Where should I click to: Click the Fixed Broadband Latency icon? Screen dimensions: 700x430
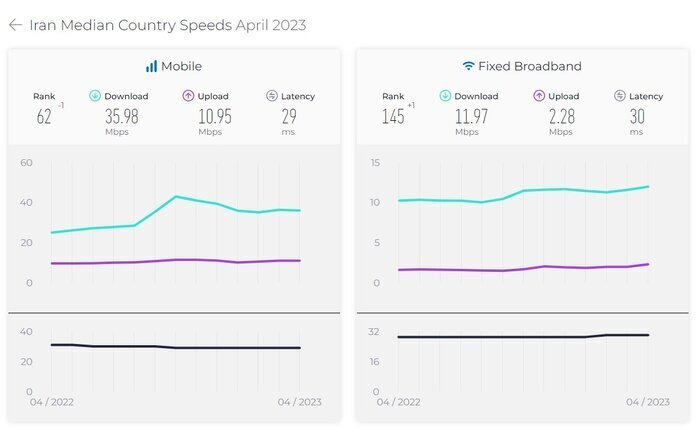click(x=621, y=96)
